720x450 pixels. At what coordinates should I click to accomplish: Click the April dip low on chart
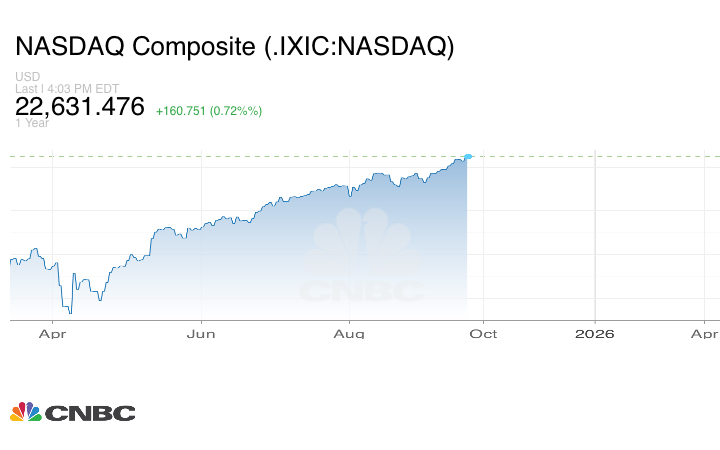point(69,311)
